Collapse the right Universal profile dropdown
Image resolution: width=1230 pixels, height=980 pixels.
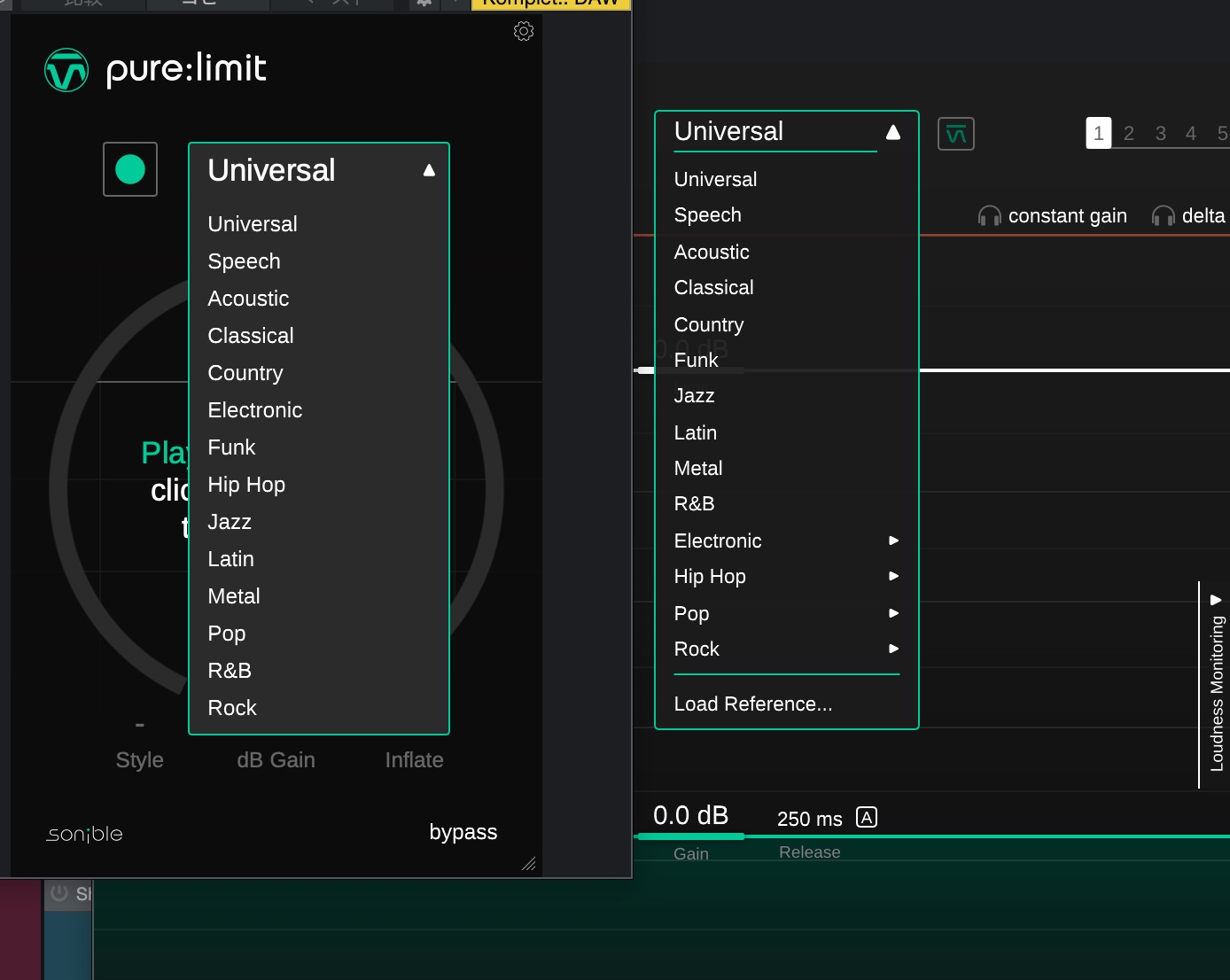pyautogui.click(x=893, y=132)
